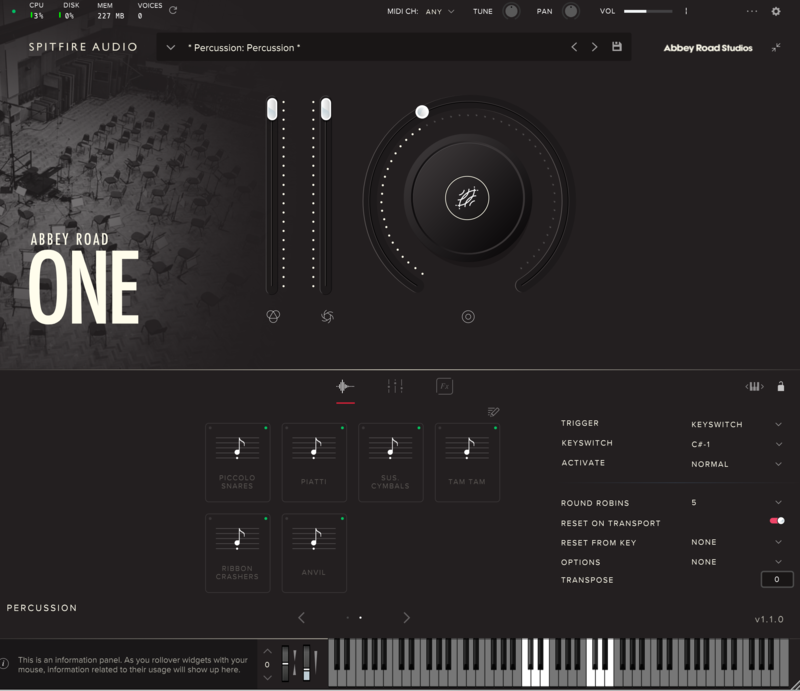Image resolution: width=800 pixels, height=691 pixels.
Task: Click the version text v1.1.0
Action: coord(769,619)
